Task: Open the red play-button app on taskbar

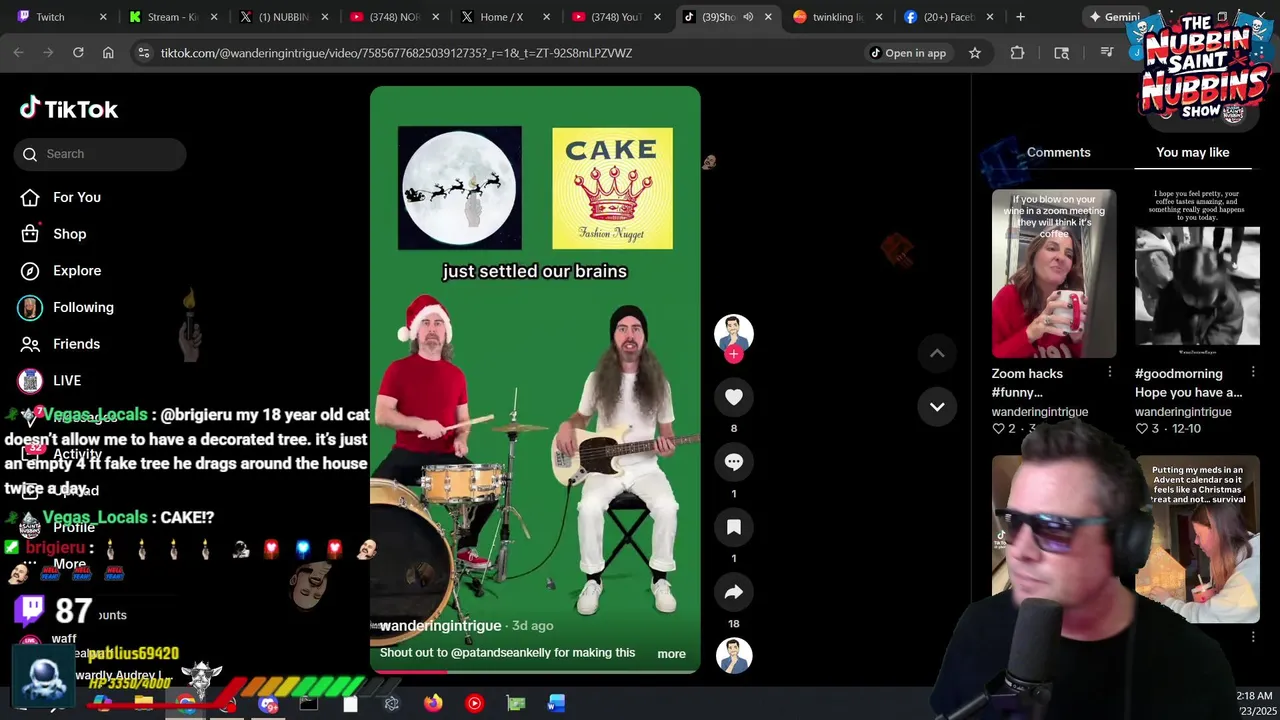Action: 474,703
